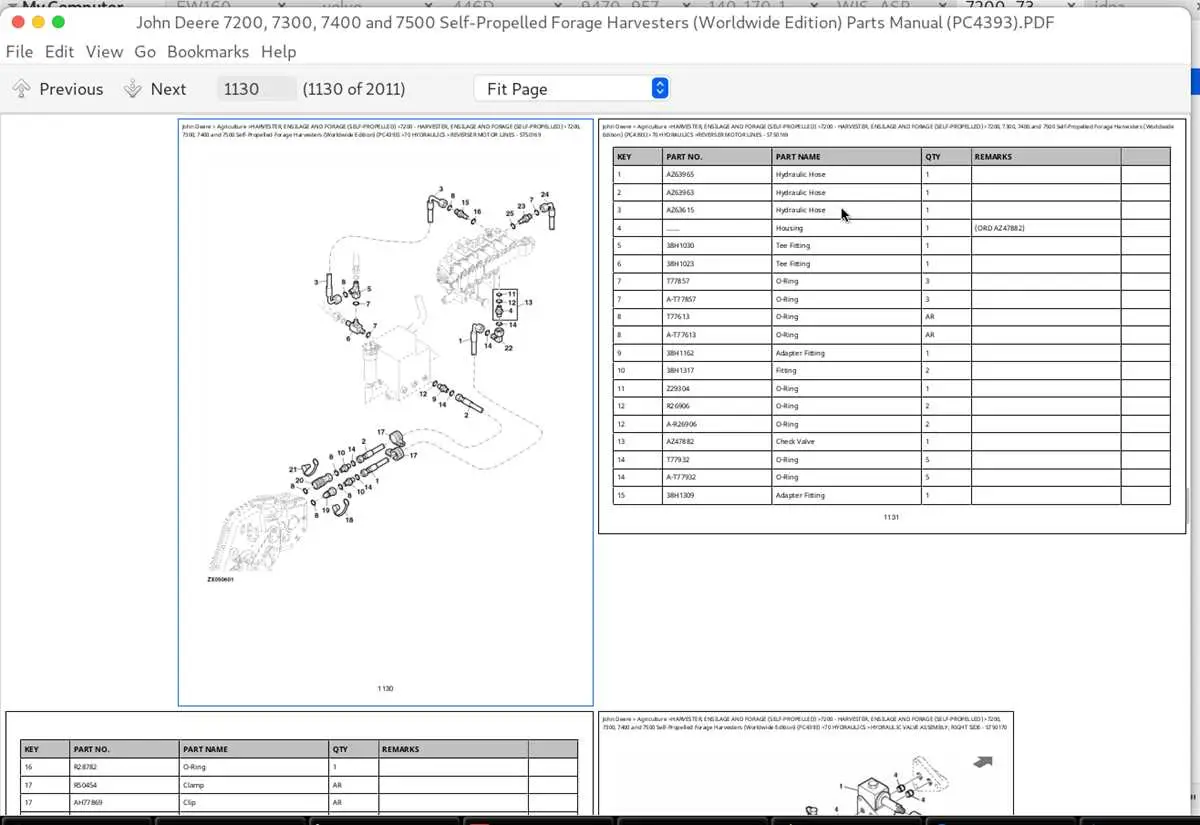
Task: Click the Check Valve part name
Action: point(795,441)
